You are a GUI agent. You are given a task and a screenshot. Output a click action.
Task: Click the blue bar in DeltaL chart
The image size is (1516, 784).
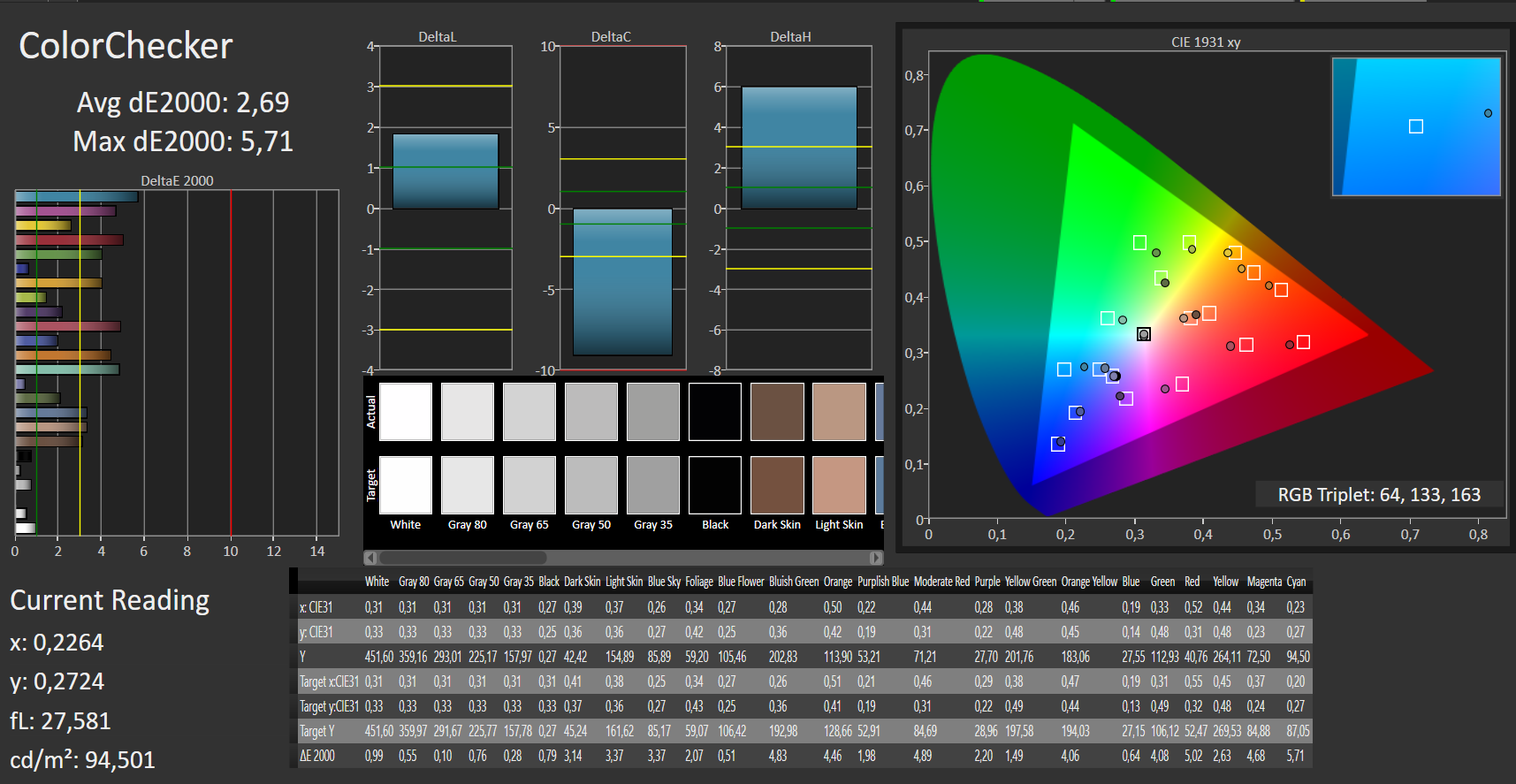coord(446,171)
